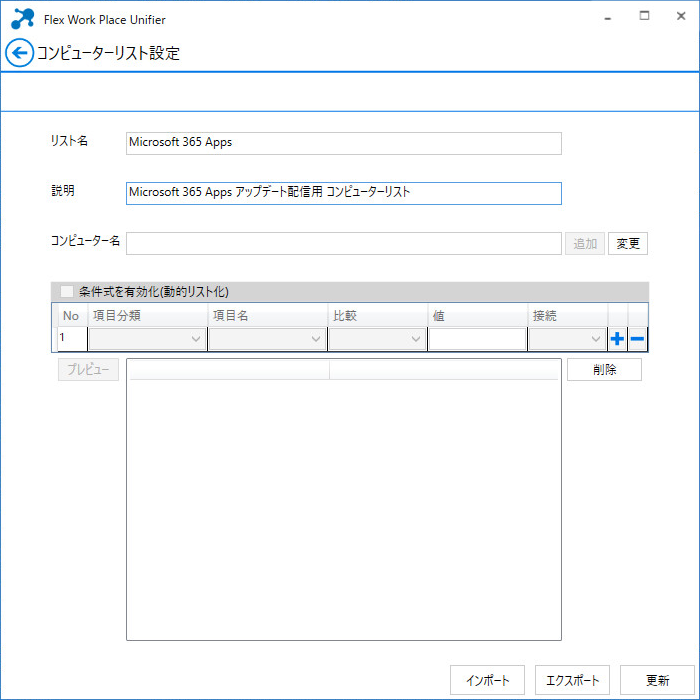Add a condition row with plus icon

[x=617, y=339]
